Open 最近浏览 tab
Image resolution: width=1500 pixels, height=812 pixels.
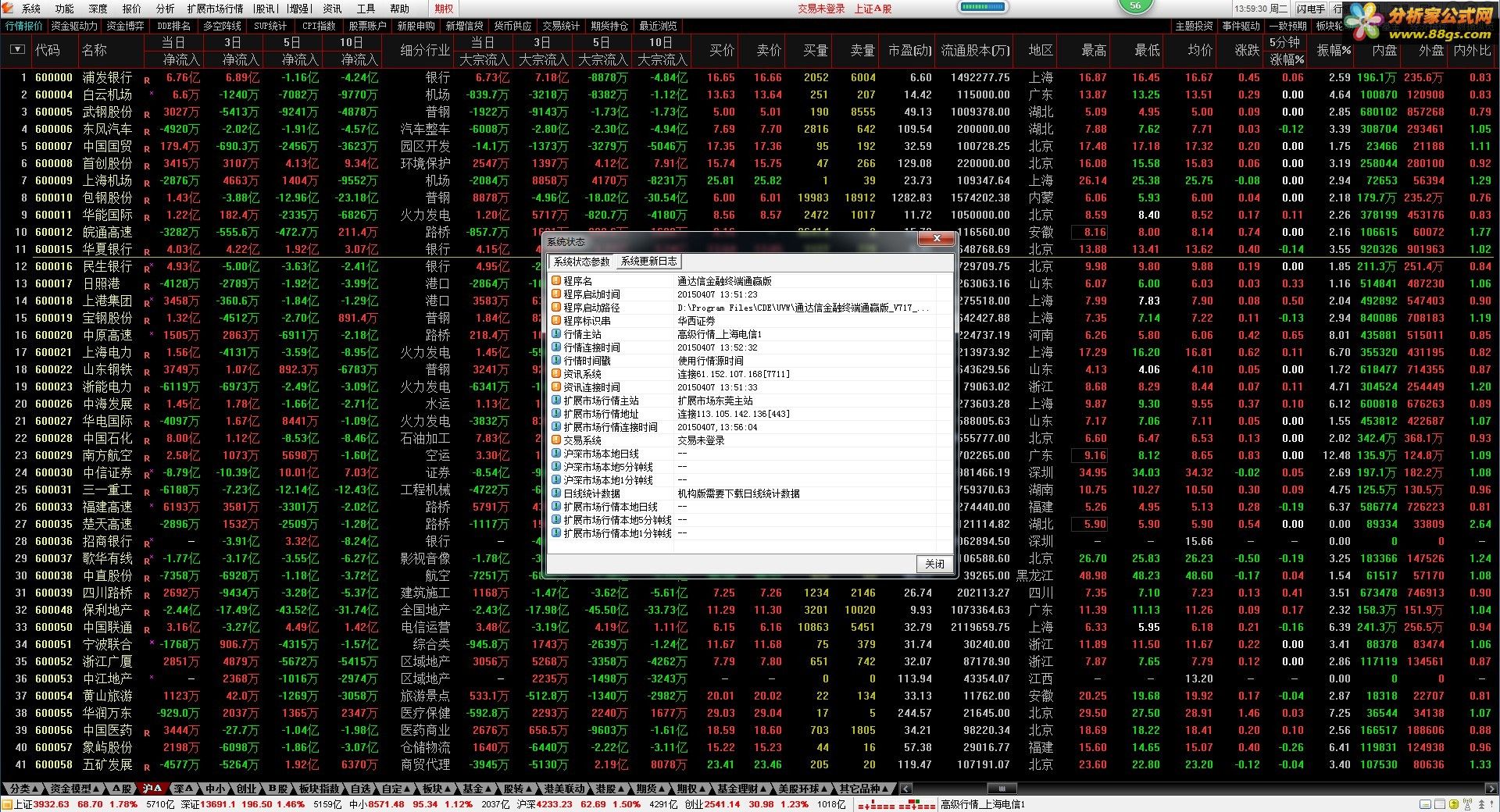click(x=658, y=26)
